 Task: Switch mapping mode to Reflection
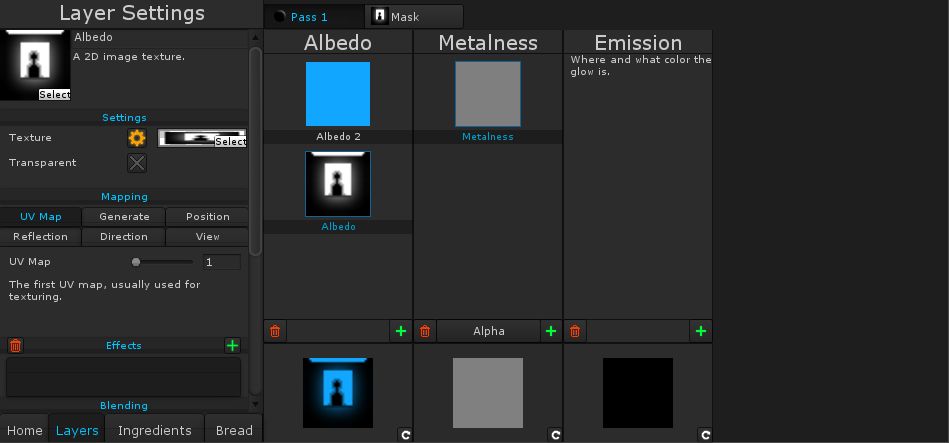point(41,237)
